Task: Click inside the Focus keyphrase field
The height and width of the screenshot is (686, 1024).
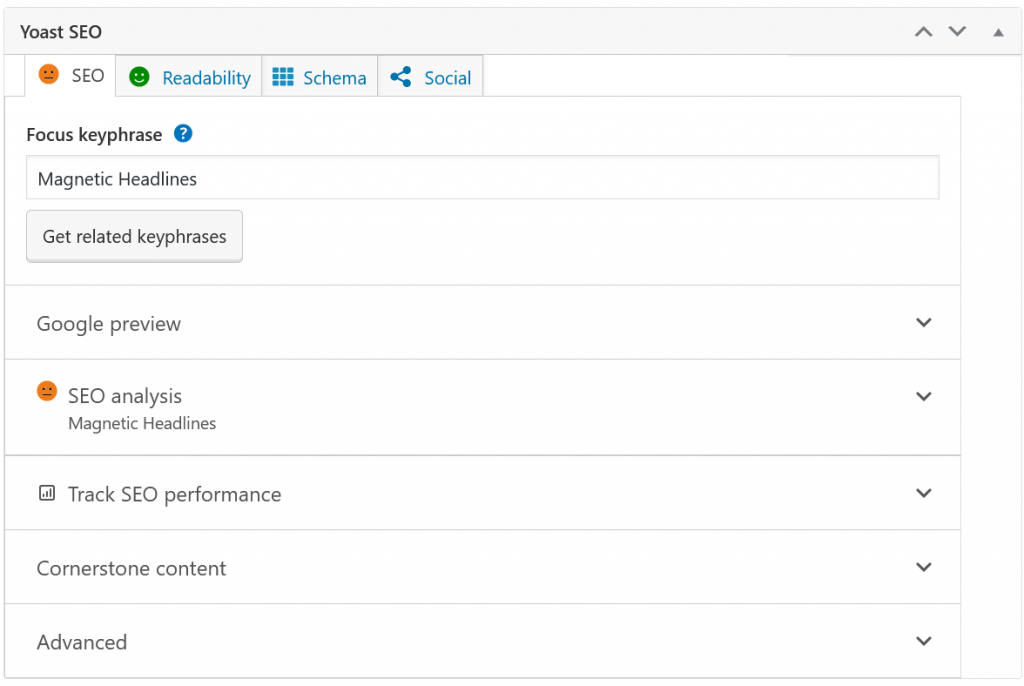Action: click(x=483, y=178)
